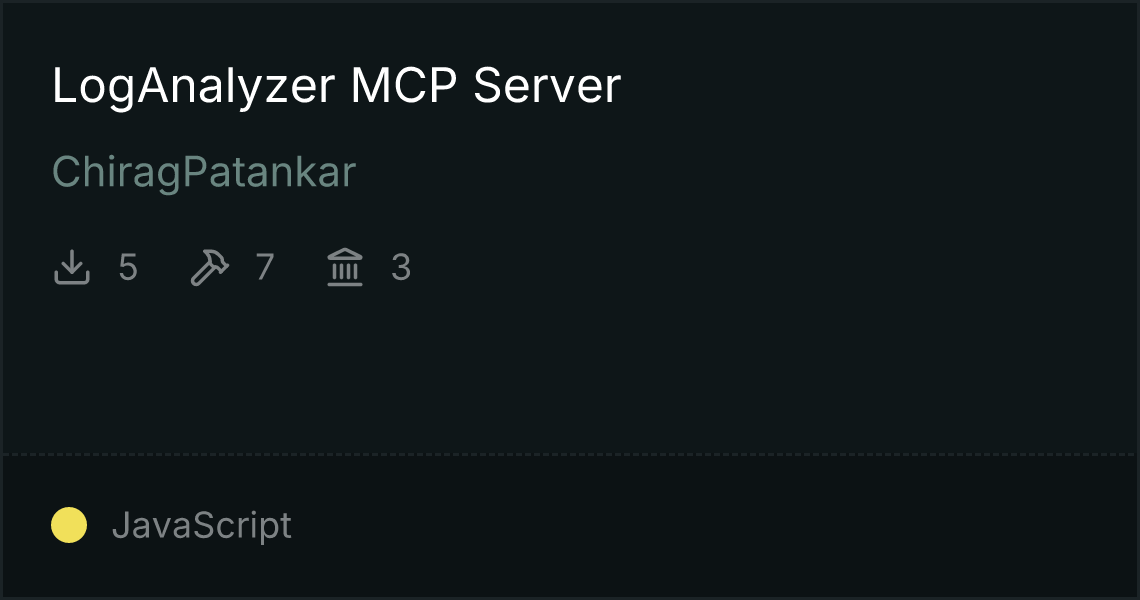The width and height of the screenshot is (1140, 600).
Task: Click the empty footer area beside JavaScript
Action: 712,526
